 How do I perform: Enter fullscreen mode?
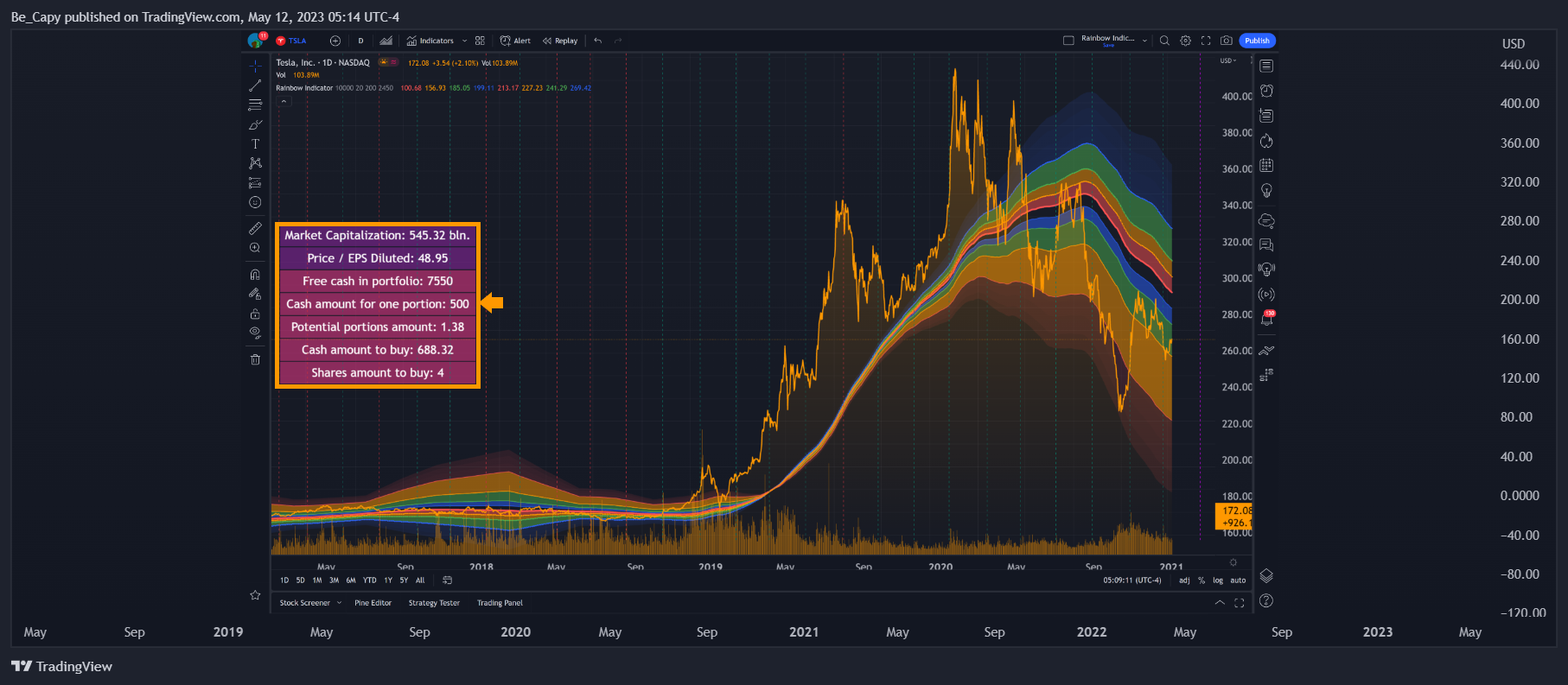click(1206, 41)
